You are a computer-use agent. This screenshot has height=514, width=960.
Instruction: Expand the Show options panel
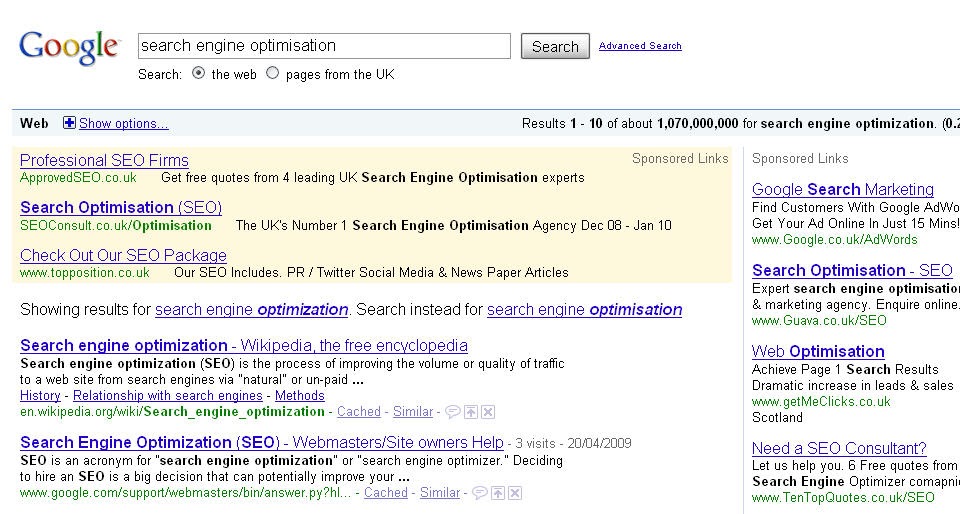123,124
